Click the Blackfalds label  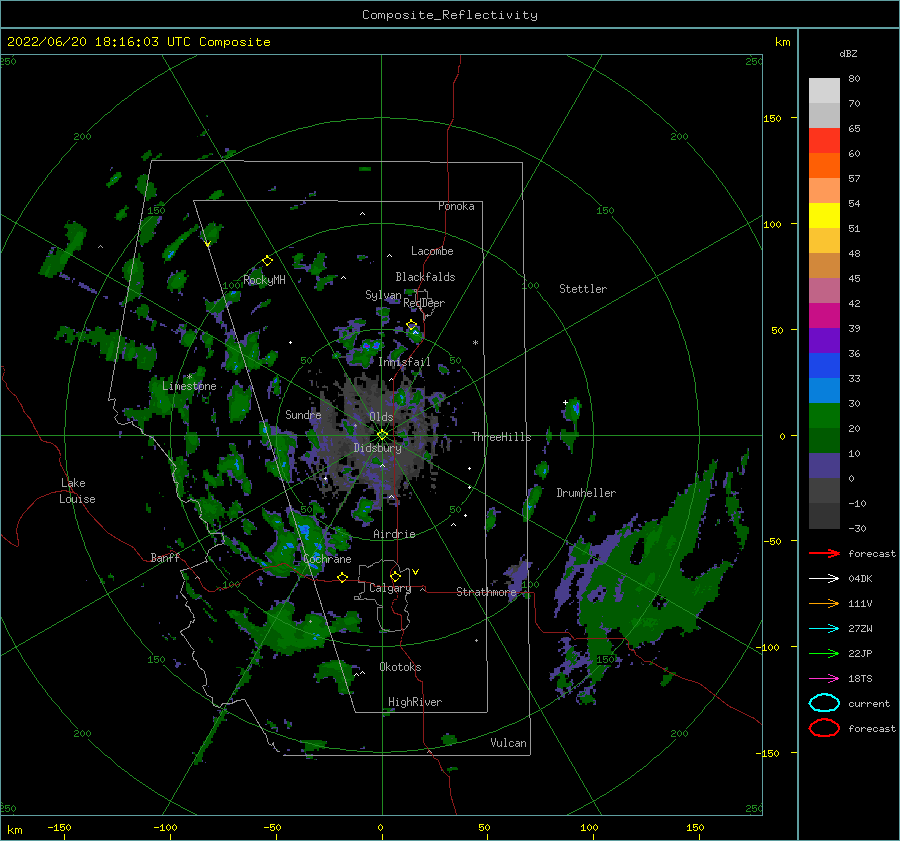coord(425,277)
